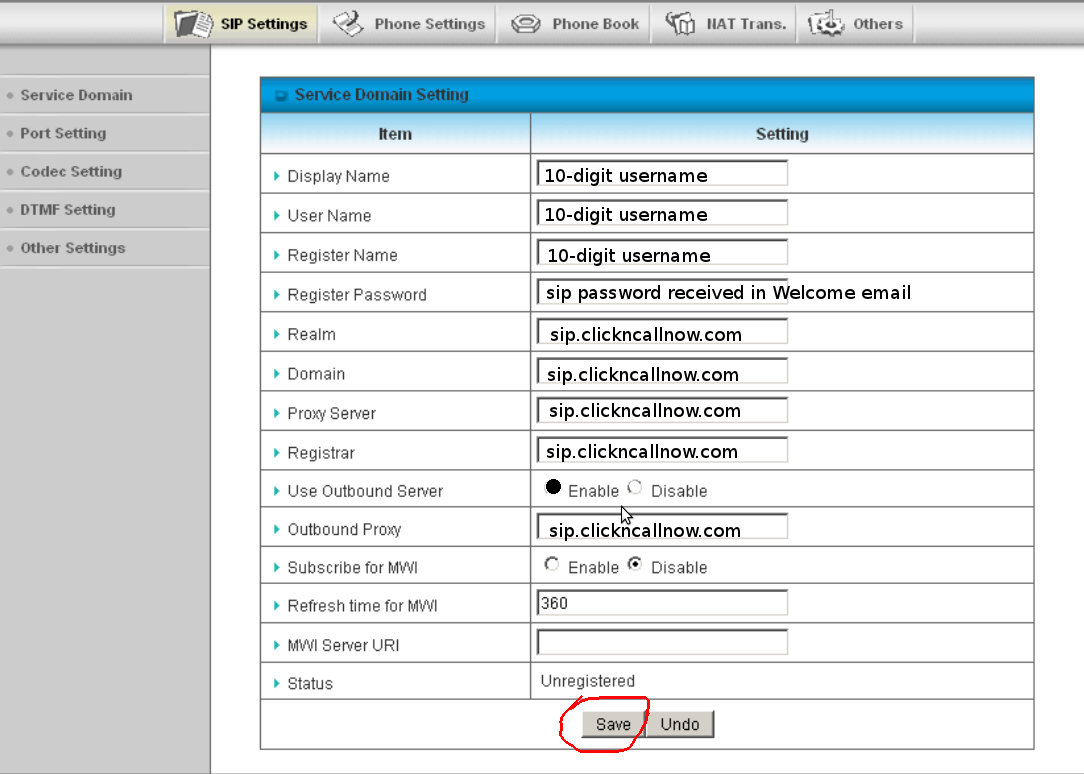Switch to Phone Settings tab
The image size is (1084, 774).
408,23
